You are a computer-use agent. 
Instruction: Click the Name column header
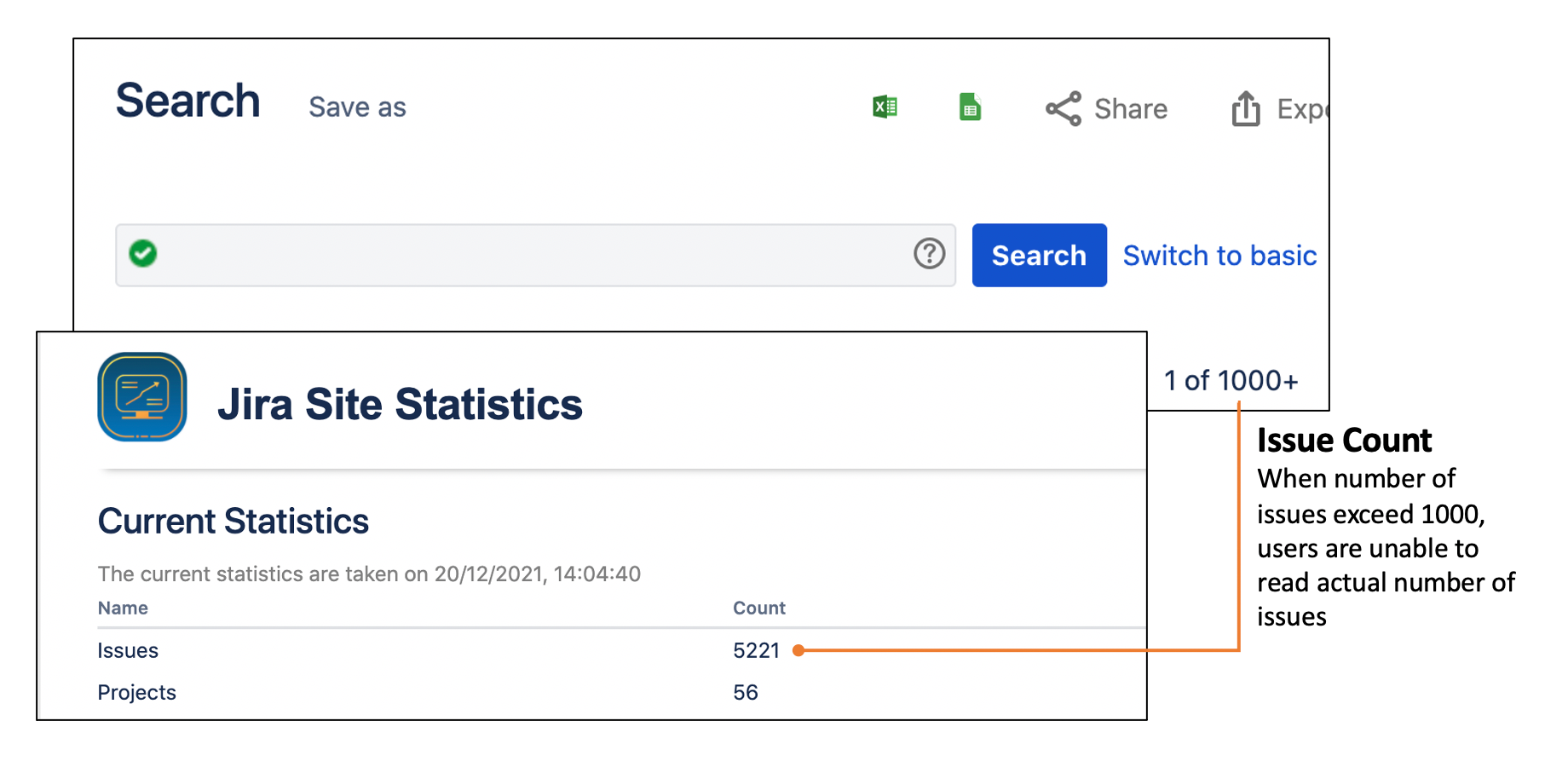point(123,608)
